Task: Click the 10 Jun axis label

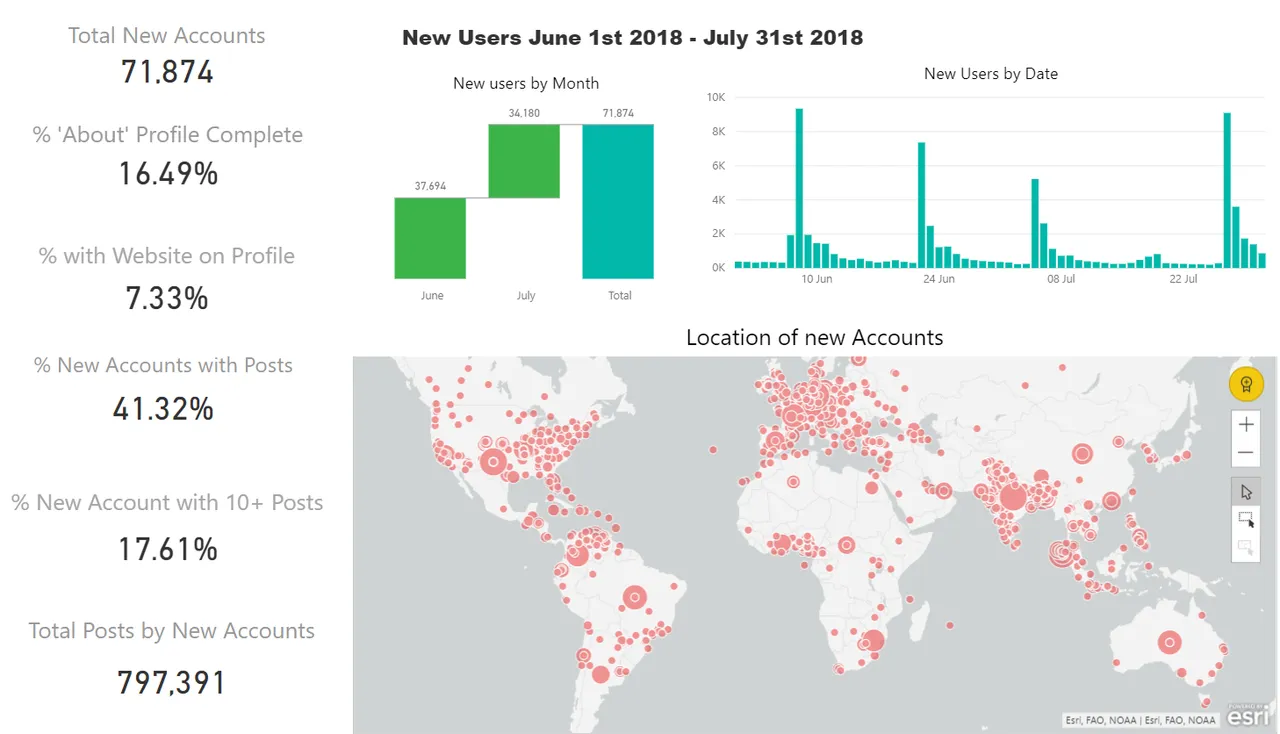Action: coord(817,279)
